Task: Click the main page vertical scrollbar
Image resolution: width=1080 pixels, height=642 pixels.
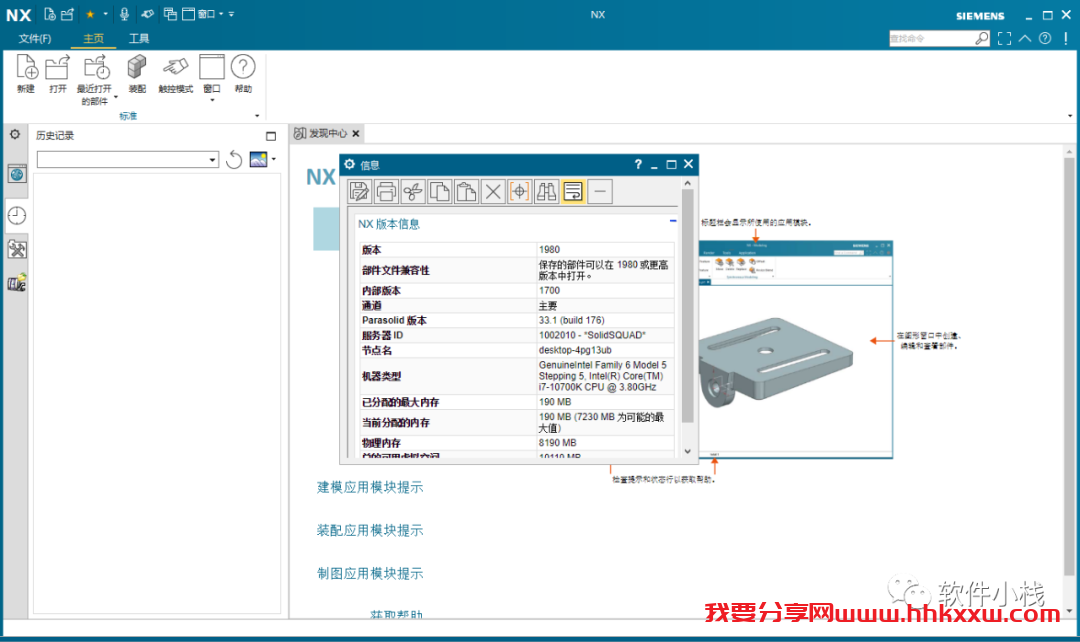Action: point(1069,365)
